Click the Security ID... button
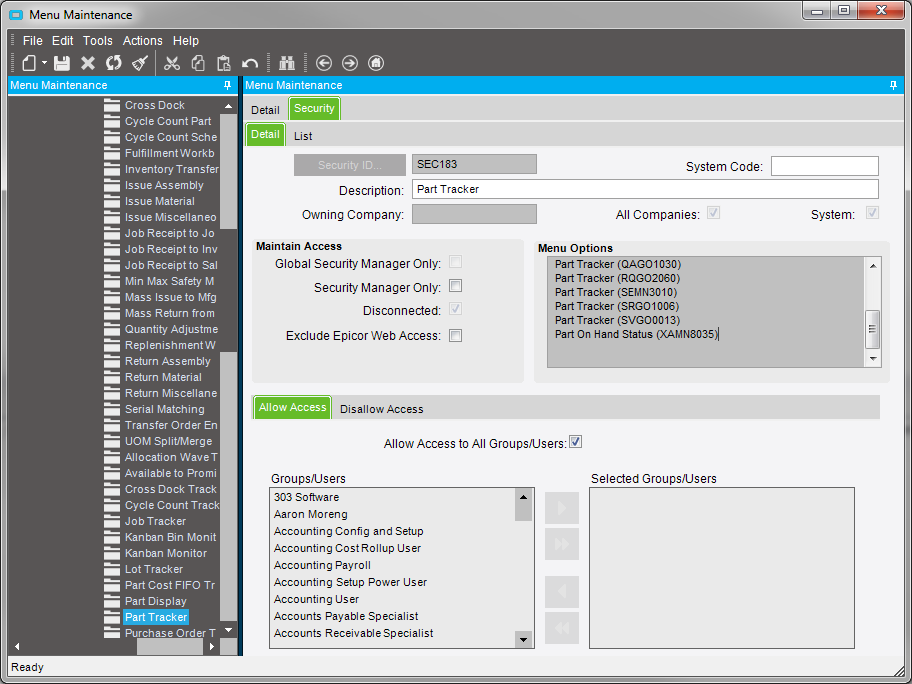Viewport: 912px width, 684px height. point(350,165)
